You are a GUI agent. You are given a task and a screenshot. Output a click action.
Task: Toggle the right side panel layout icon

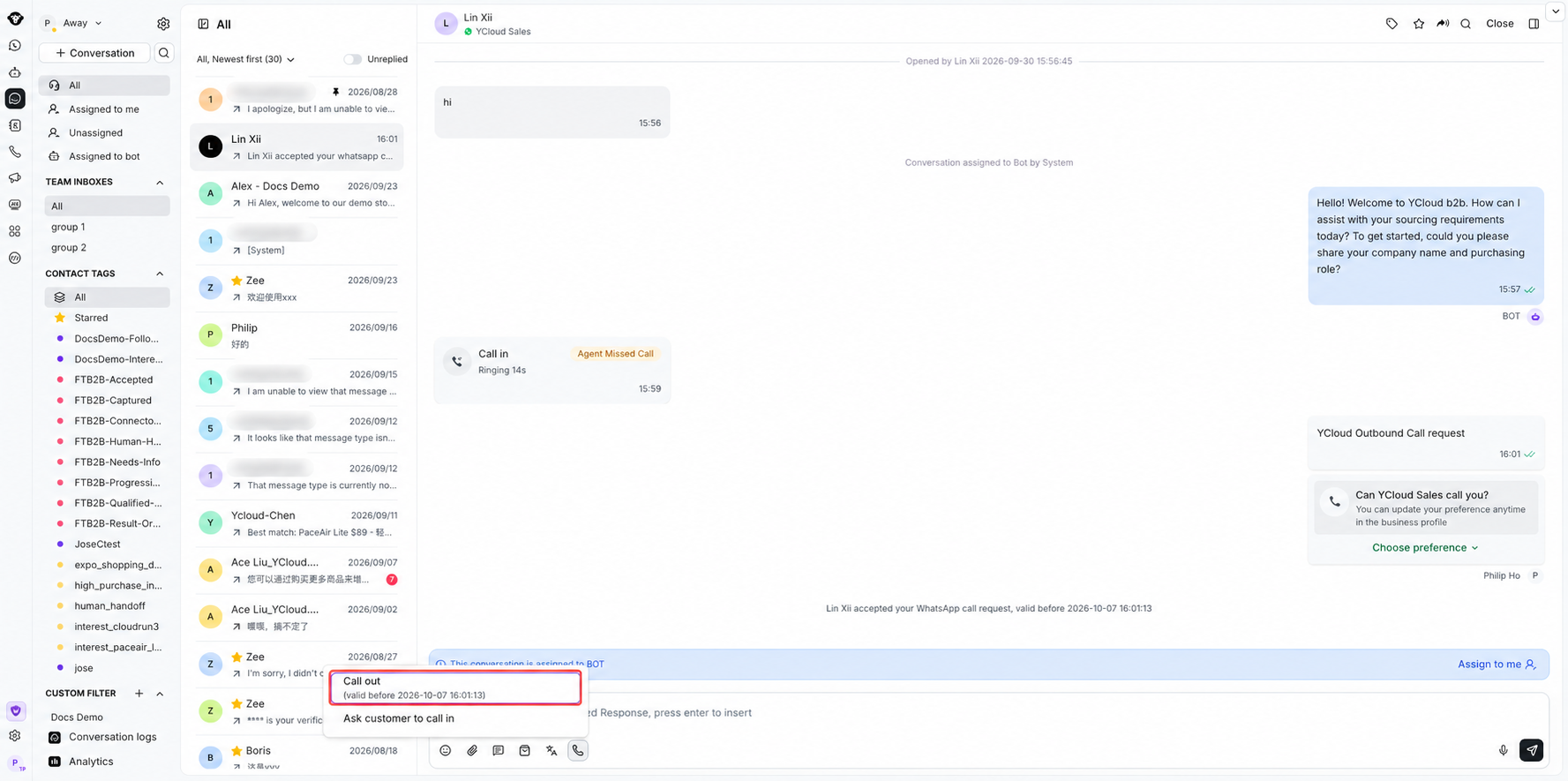[x=1534, y=24]
